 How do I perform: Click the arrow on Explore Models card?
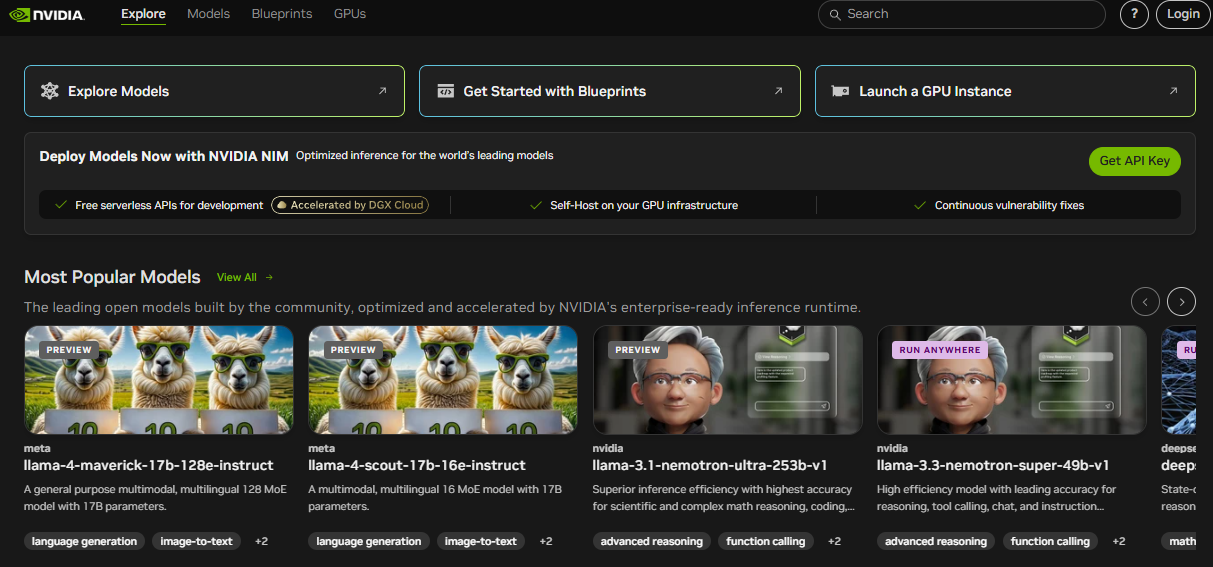pyautogui.click(x=382, y=91)
